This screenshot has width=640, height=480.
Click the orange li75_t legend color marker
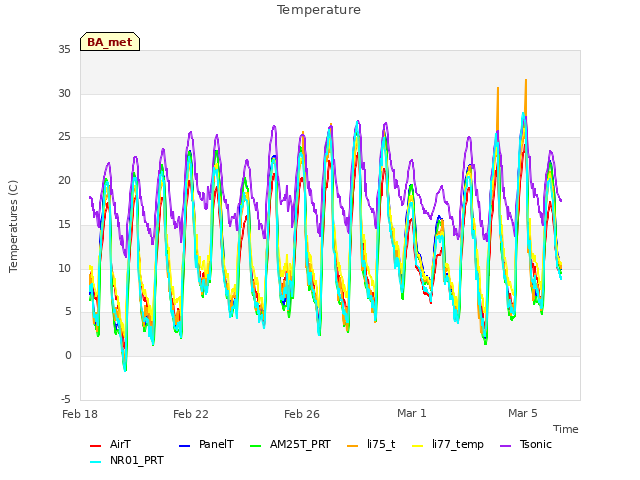pos(353,446)
